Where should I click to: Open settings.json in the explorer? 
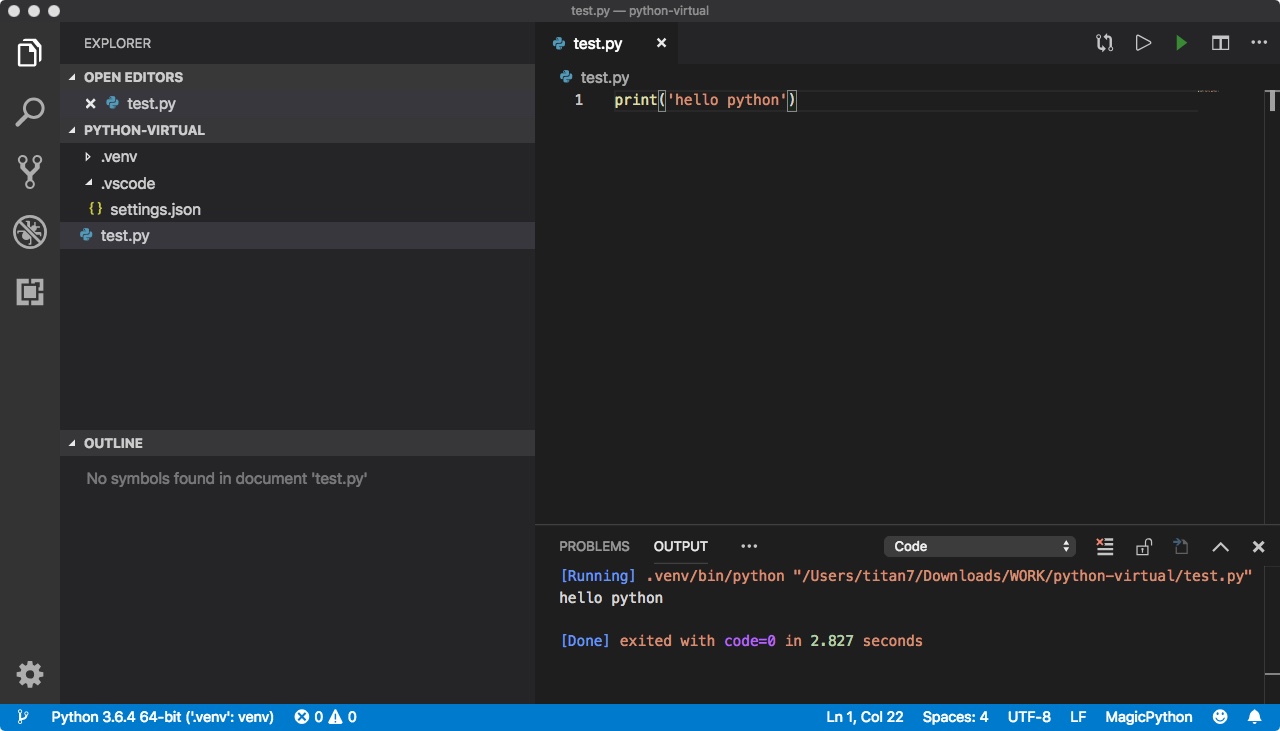(297, 209)
